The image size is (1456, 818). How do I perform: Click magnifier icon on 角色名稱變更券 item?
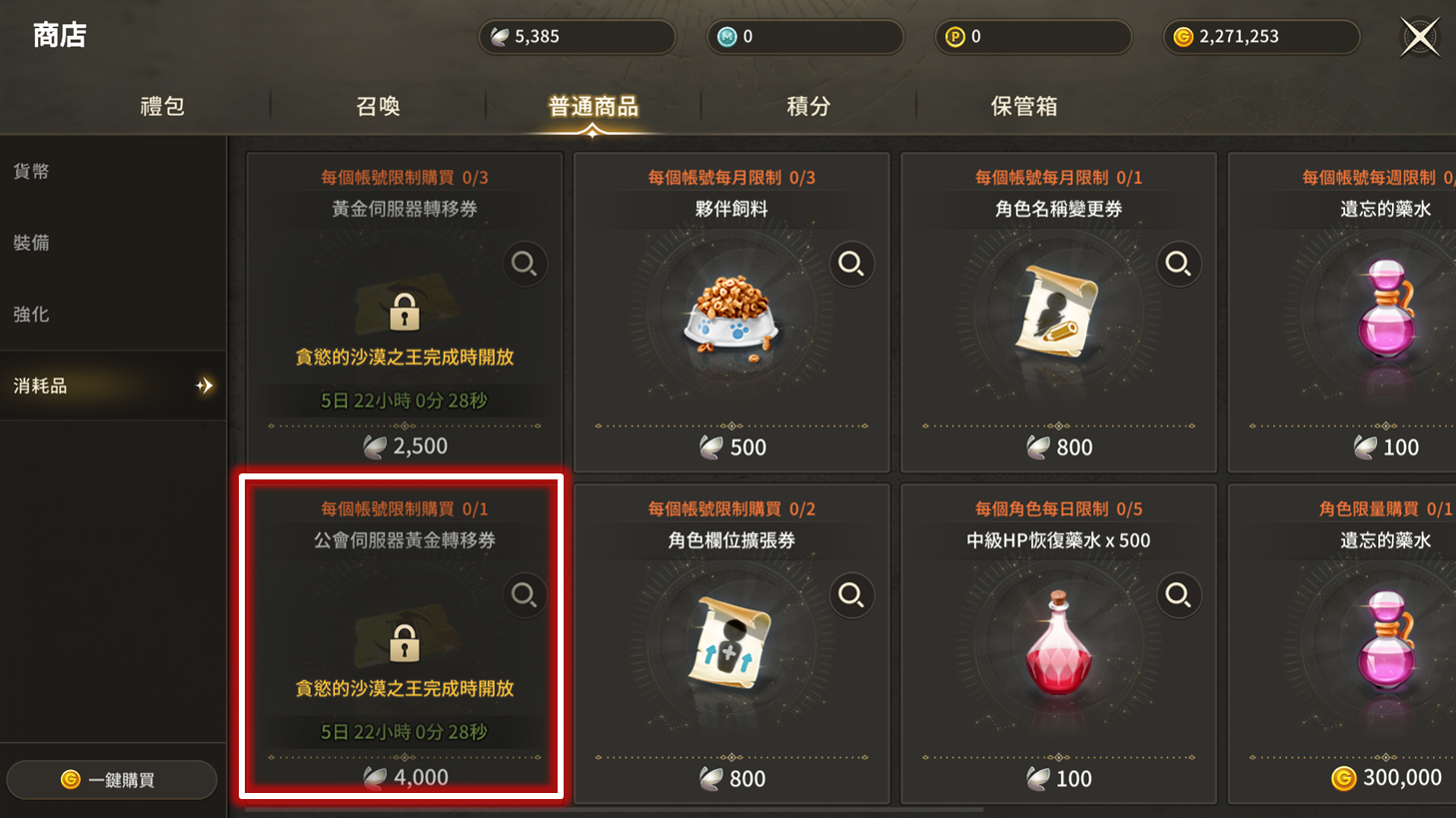pos(1178,264)
